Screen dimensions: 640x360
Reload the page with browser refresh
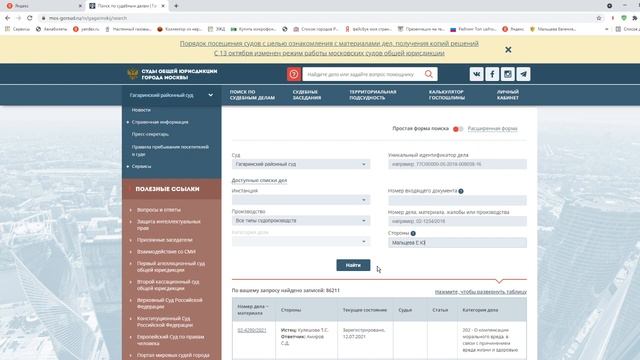29,18
